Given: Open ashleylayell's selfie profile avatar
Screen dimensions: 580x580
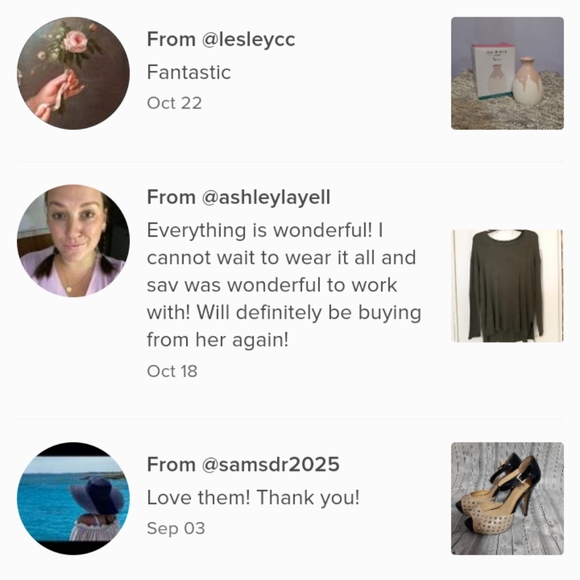Looking at the screenshot, I should pos(73,241).
